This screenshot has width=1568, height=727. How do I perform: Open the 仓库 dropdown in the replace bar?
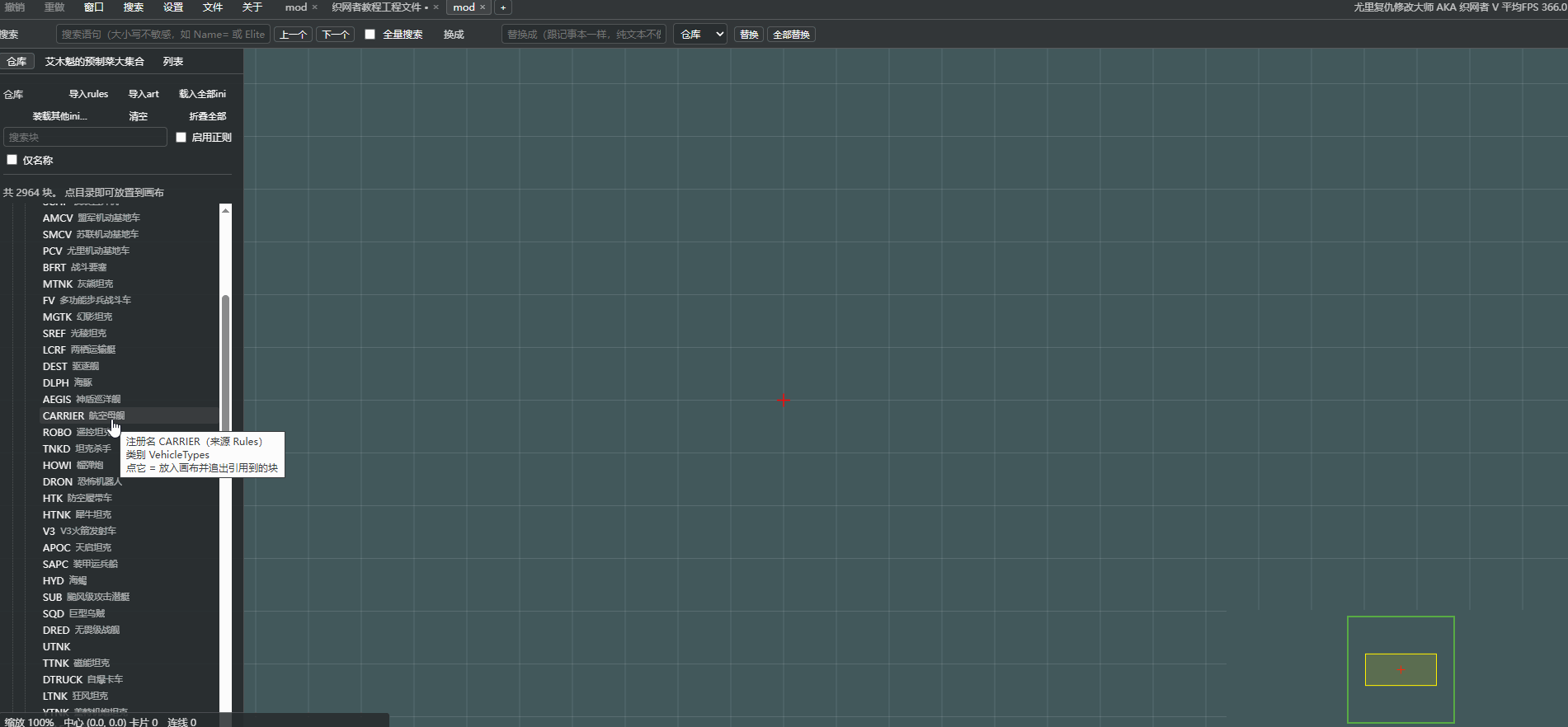[700, 35]
